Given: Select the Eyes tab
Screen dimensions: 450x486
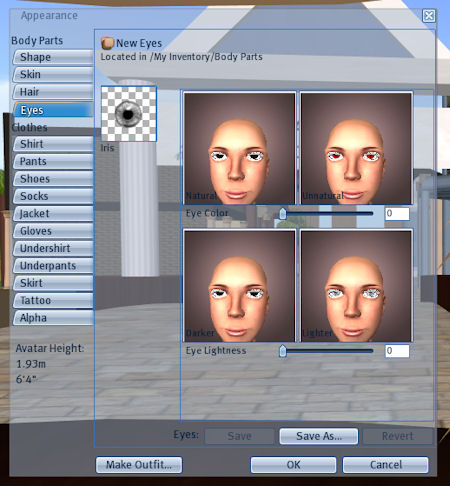Looking at the screenshot, I should (x=53, y=110).
